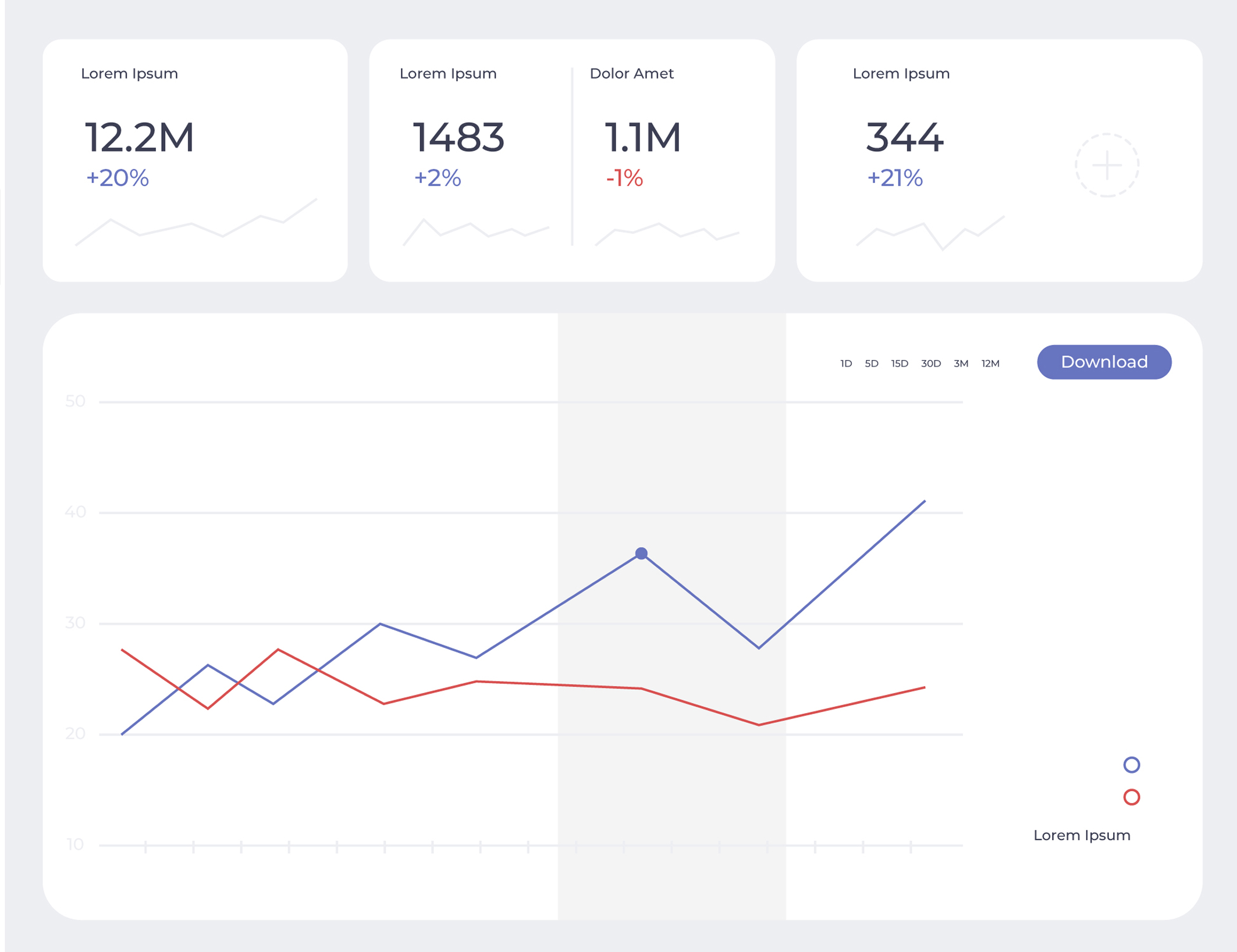Click the Download button
The width and height of the screenshot is (1237, 952).
1104,362
